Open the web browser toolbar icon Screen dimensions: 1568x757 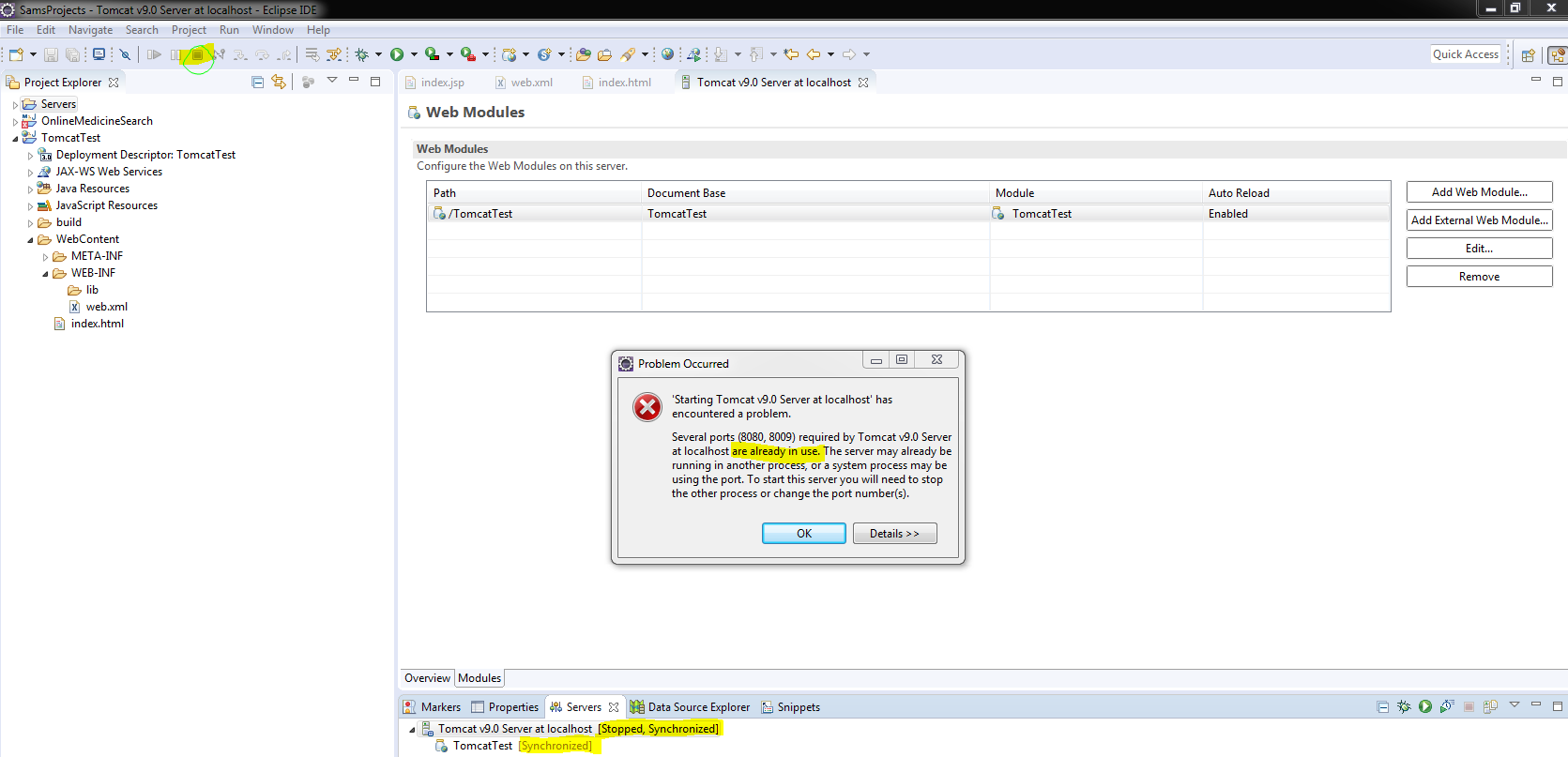pos(667,55)
